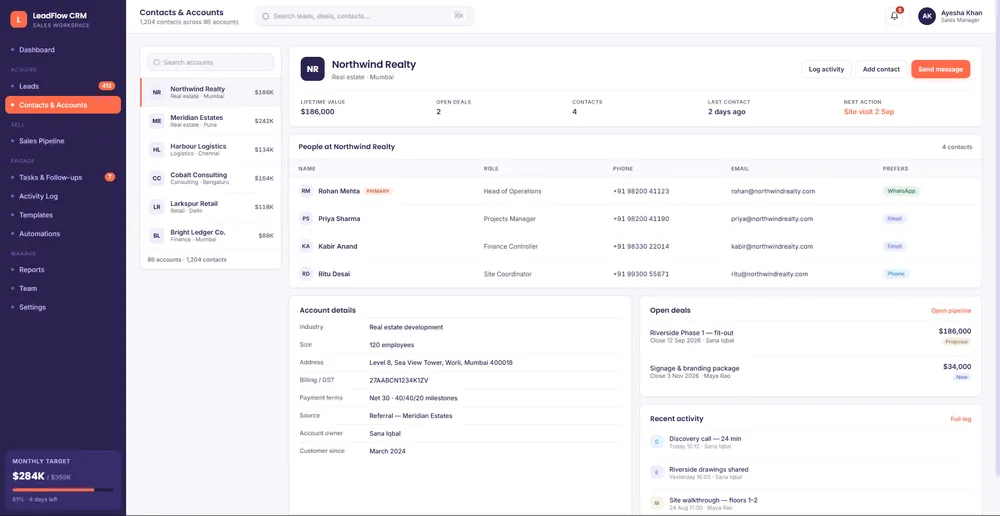The width and height of the screenshot is (1000, 516).
Task: Click the Ayesha Khan user name
Action: (x=961, y=12)
